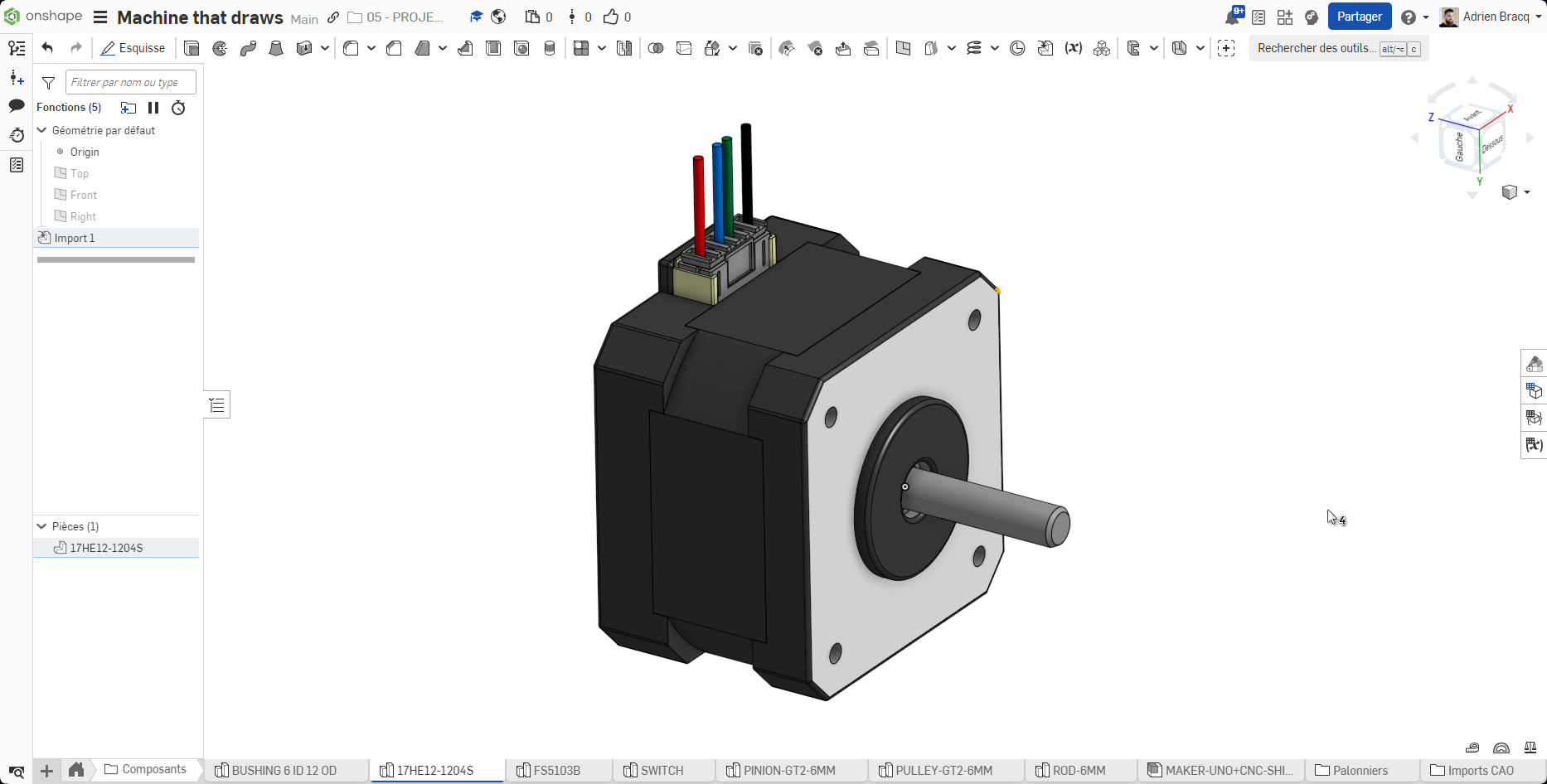Screen dimensions: 1547x784
Task: Switch to the FS5103B tab
Action: 558,770
